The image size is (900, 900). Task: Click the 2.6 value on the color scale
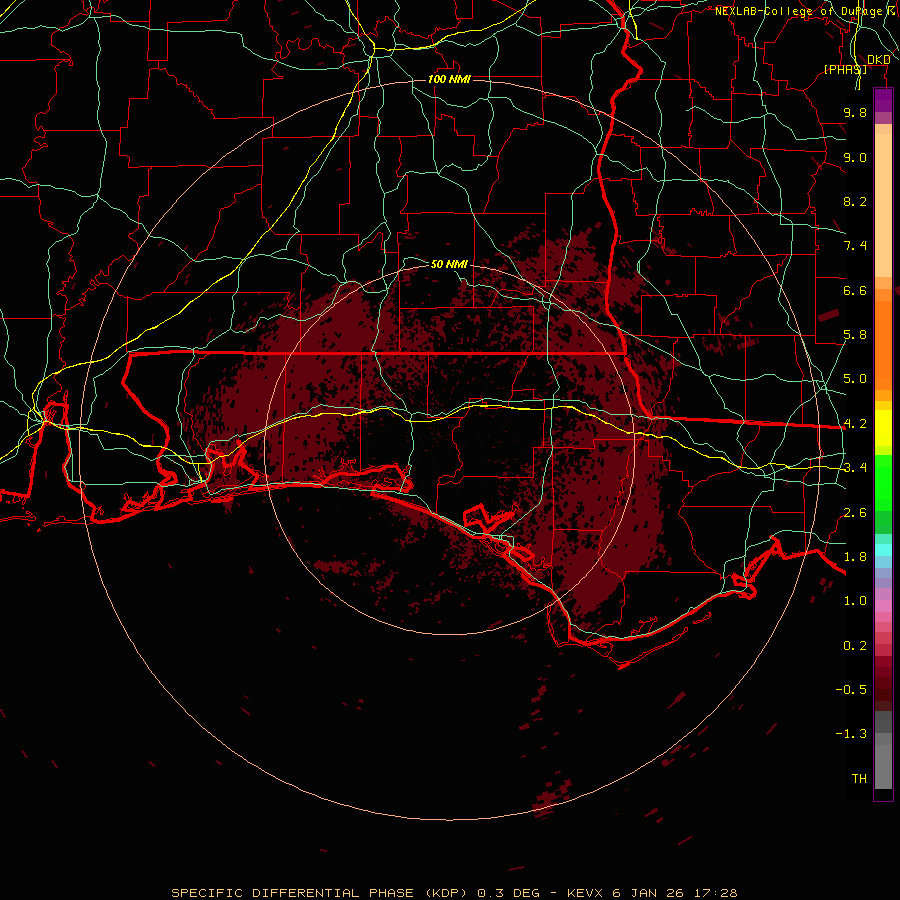coord(855,513)
